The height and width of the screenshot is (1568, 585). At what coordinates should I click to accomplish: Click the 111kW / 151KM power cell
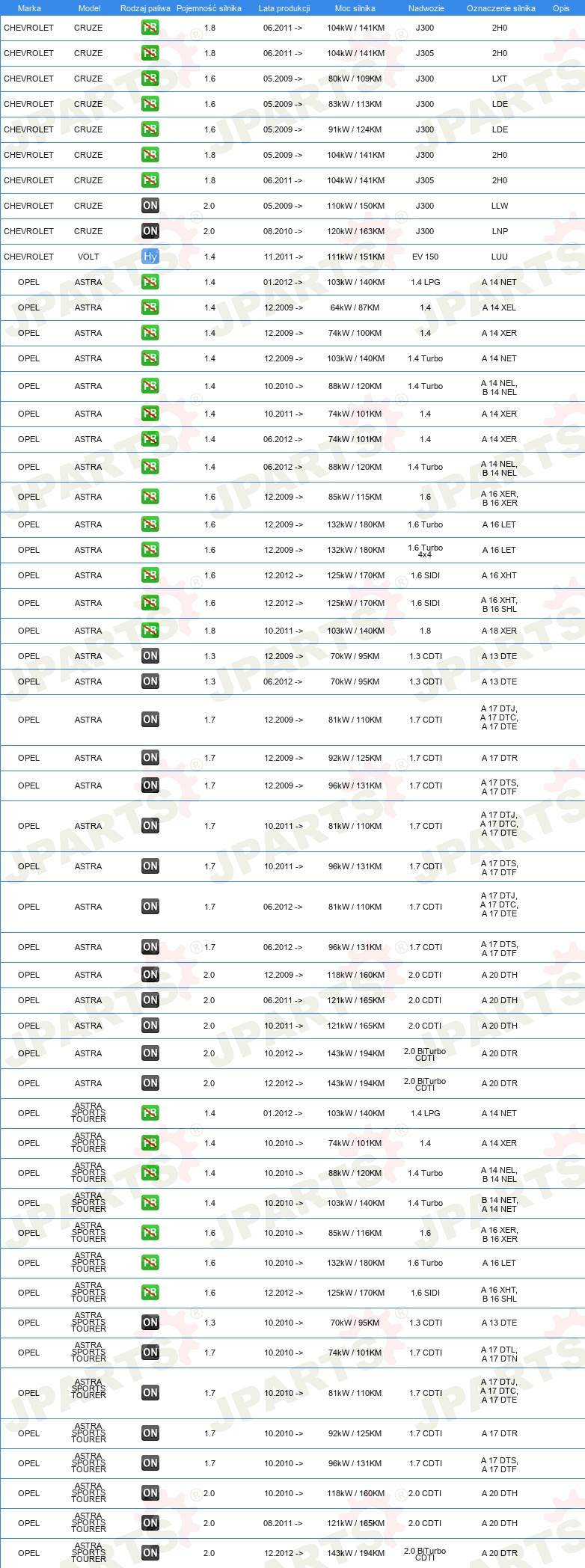point(356,257)
